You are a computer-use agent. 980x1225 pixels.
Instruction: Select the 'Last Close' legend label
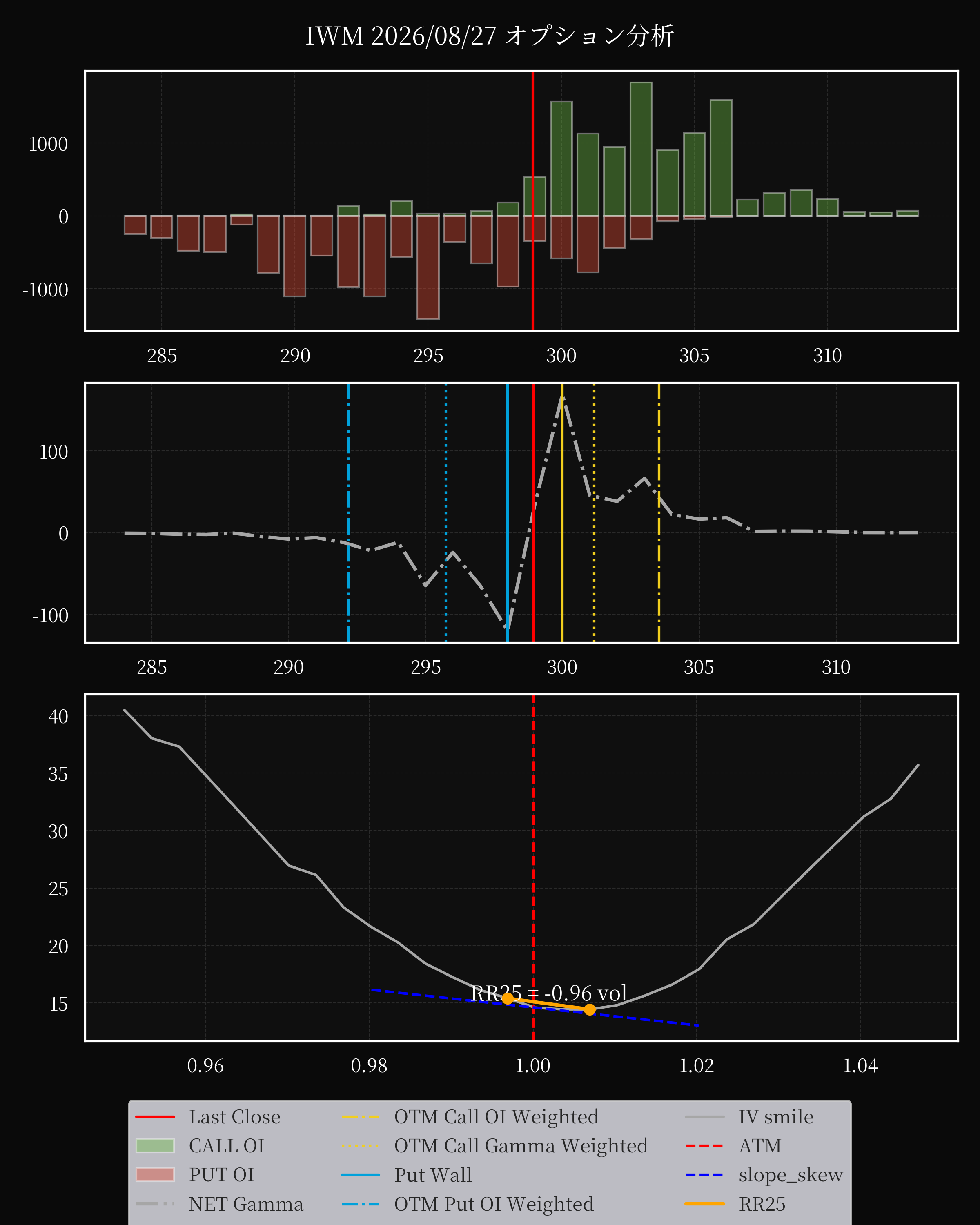click(235, 1117)
